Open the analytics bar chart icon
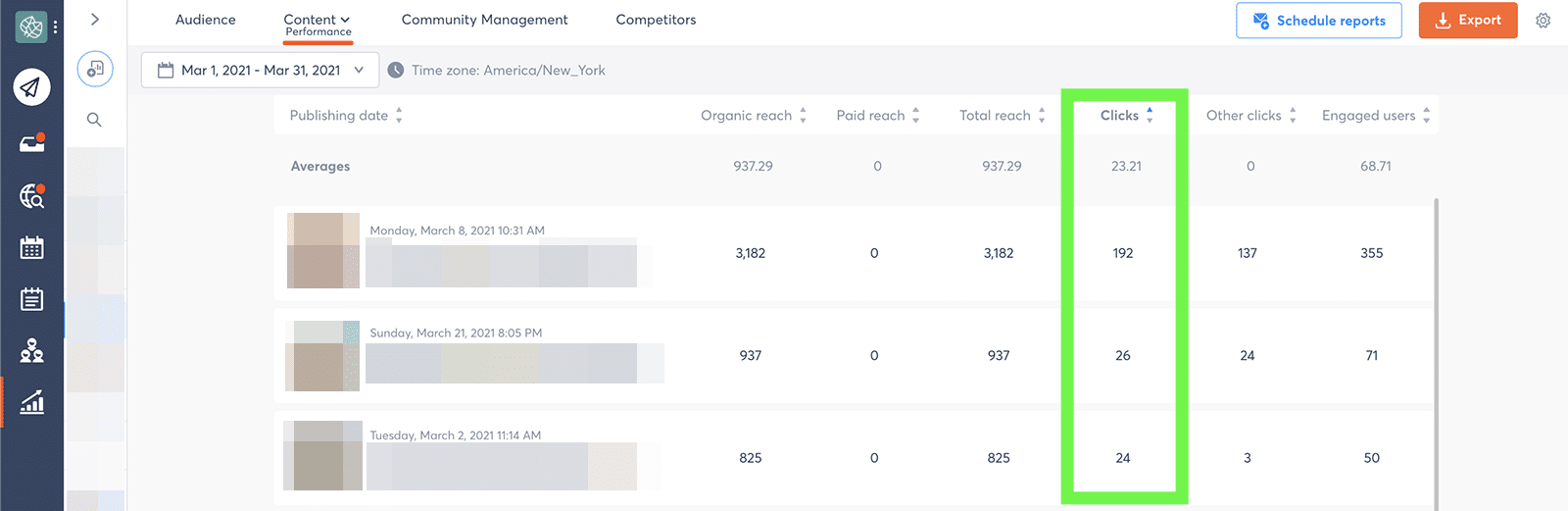 click(31, 402)
